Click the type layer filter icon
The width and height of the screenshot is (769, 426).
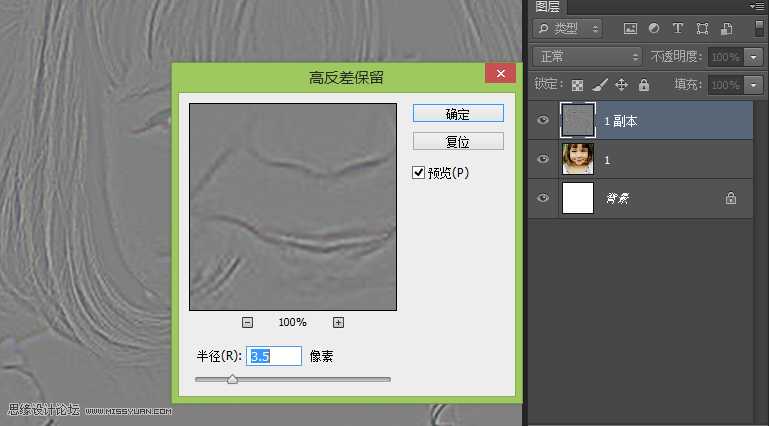tap(678, 28)
